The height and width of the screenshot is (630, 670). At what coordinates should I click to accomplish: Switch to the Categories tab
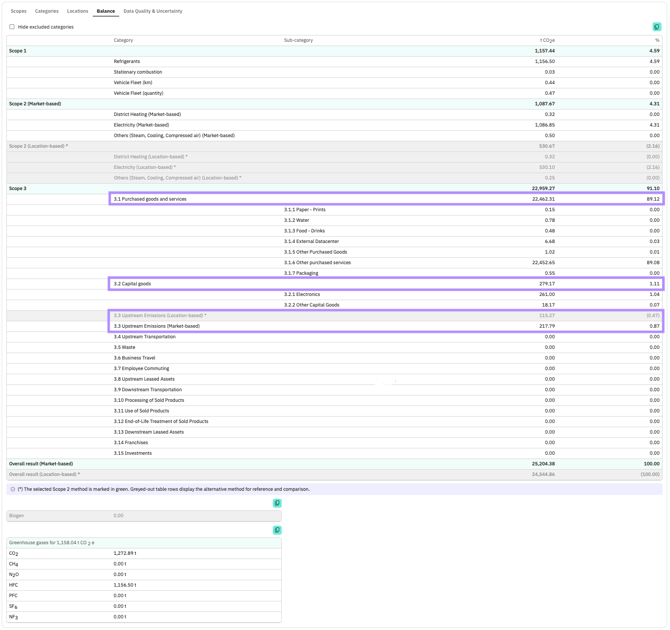click(47, 11)
